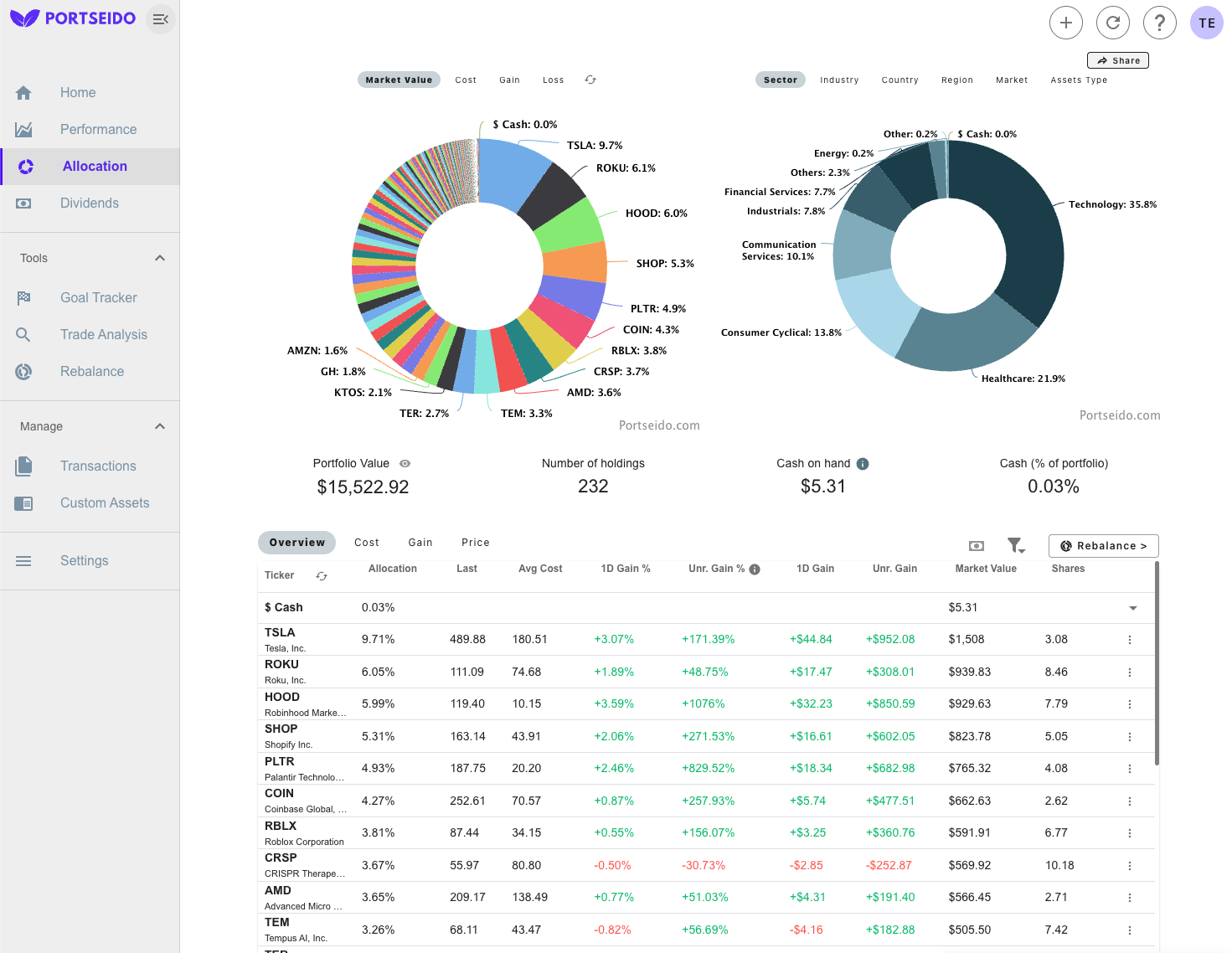Click the Rebalance button above the table
This screenshot has width=1232, height=953.
point(1103,545)
